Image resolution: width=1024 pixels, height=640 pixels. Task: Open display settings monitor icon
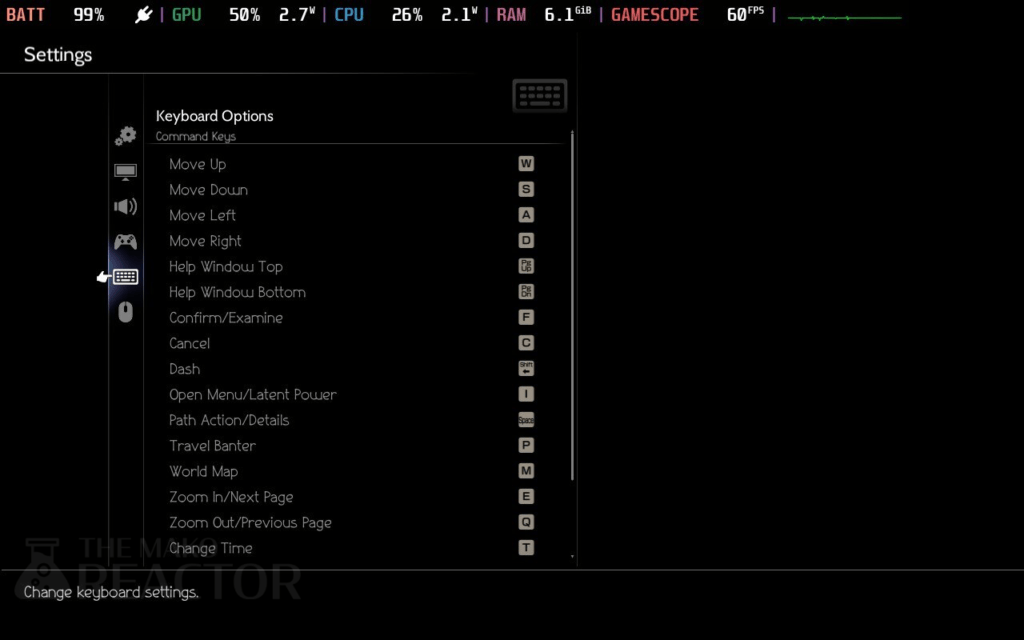(125, 172)
